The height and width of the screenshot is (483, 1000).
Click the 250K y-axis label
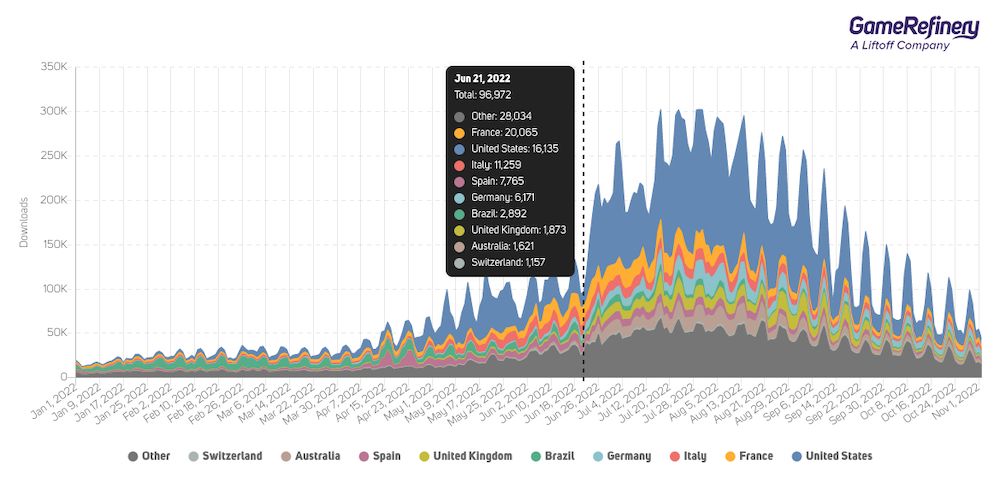54,156
